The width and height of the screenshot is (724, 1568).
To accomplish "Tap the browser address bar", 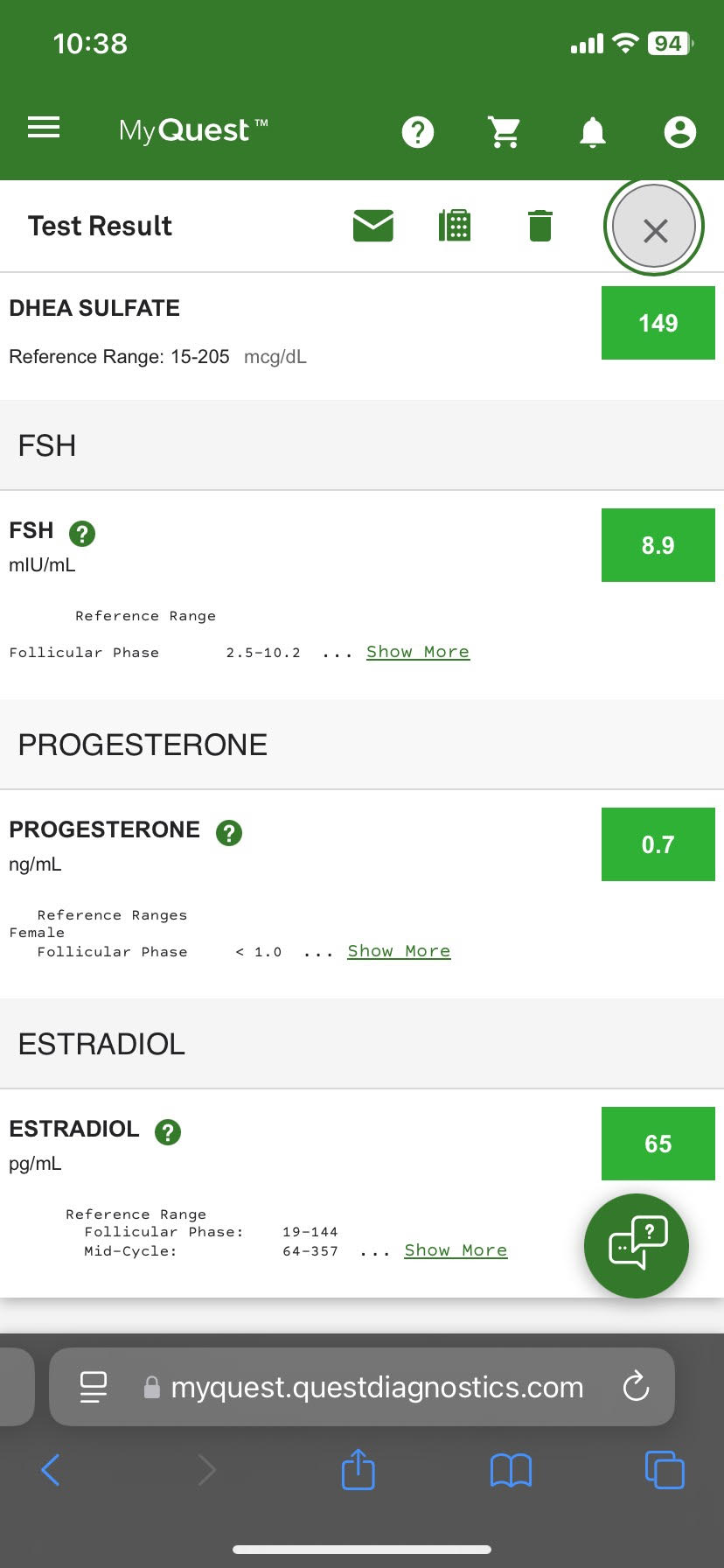I will click(376, 1387).
